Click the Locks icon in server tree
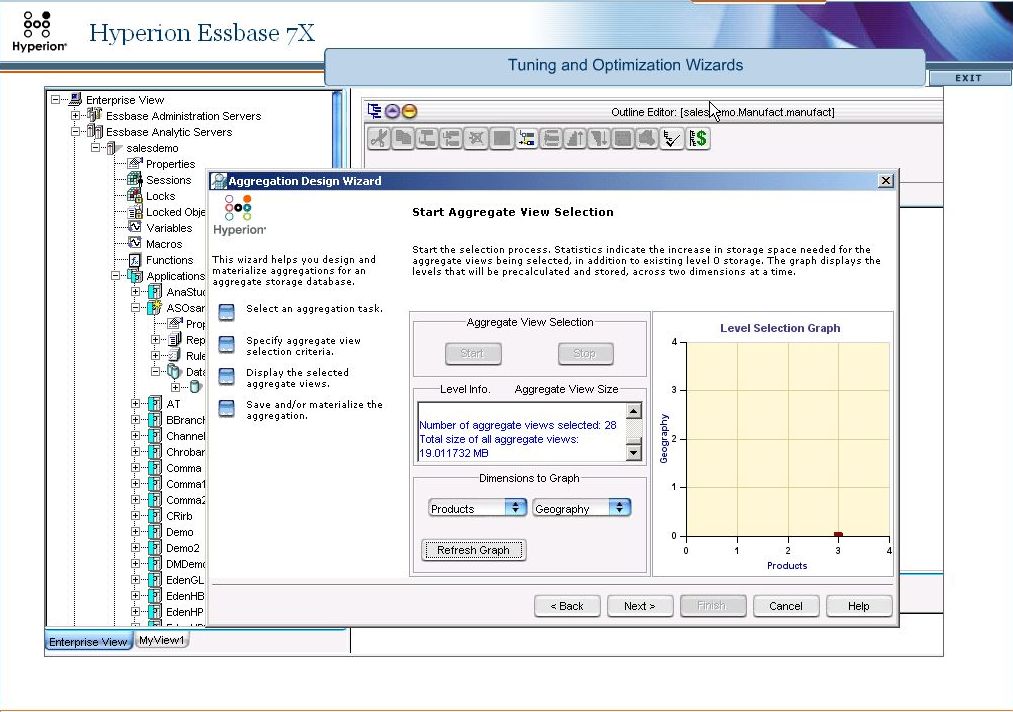The image size is (1013, 712). tap(134, 195)
